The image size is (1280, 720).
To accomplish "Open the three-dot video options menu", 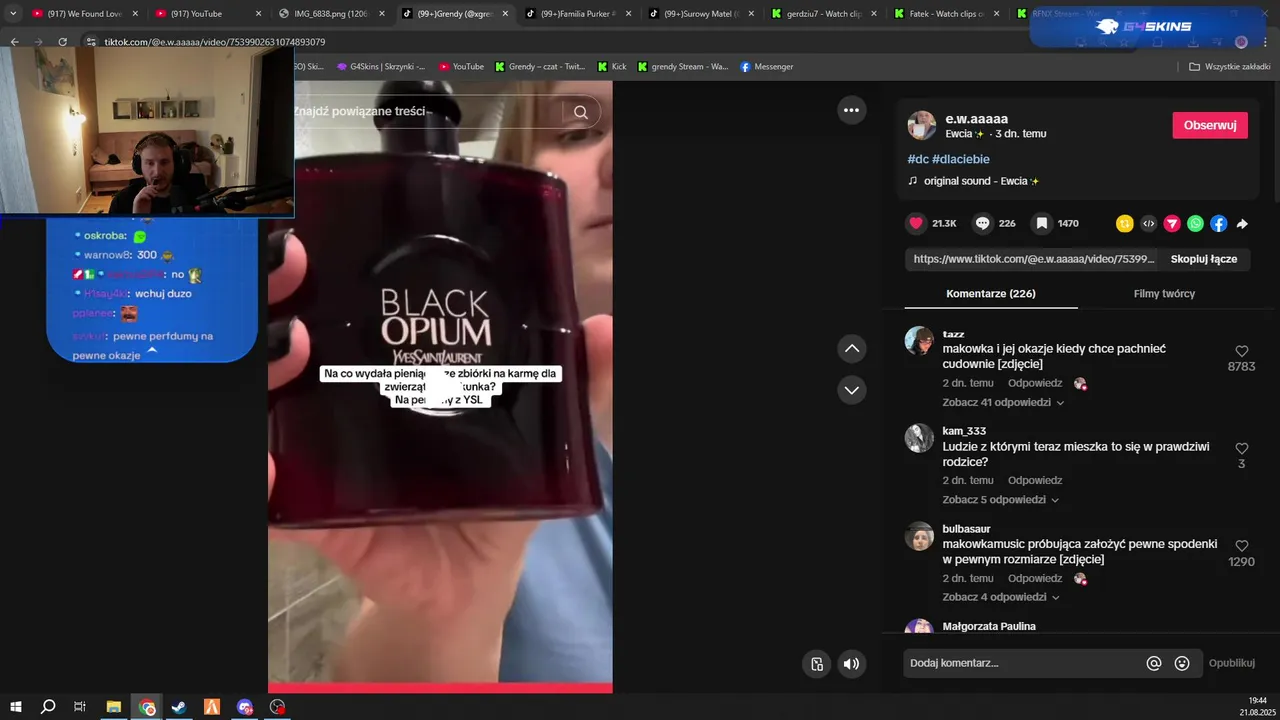I will (851, 111).
